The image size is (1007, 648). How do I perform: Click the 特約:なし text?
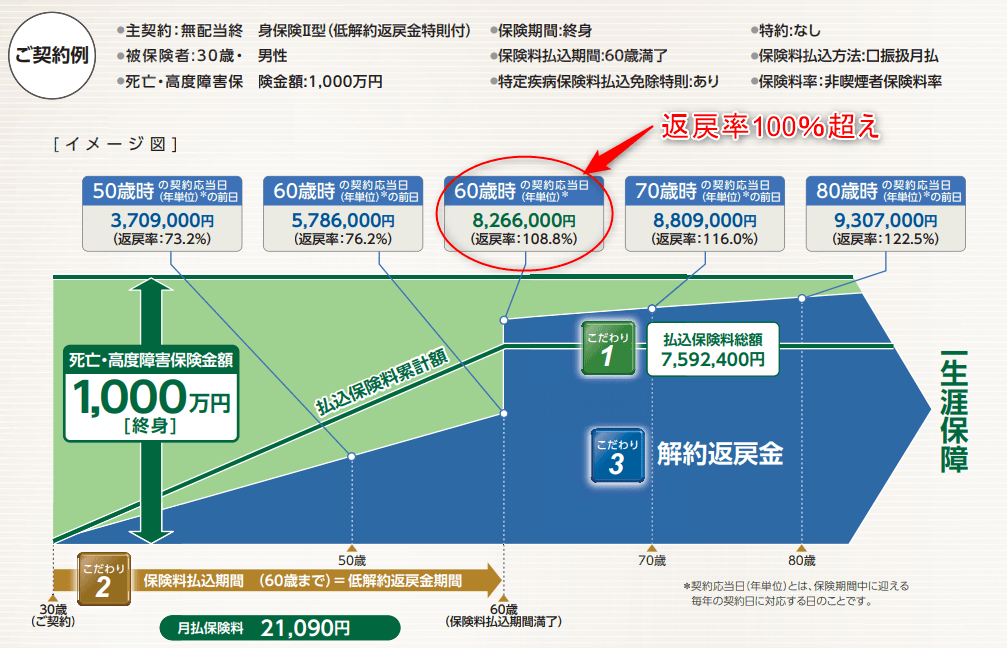(x=786, y=30)
